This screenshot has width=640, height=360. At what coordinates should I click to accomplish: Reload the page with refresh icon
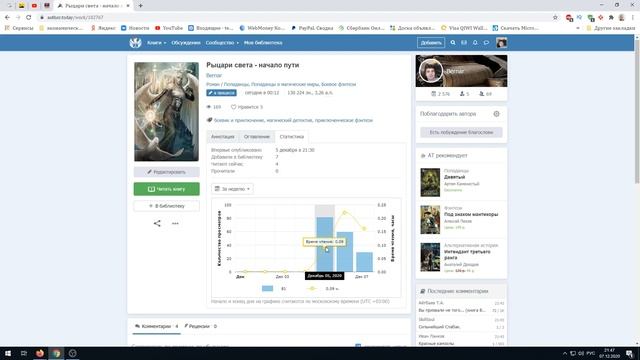pos(29,18)
